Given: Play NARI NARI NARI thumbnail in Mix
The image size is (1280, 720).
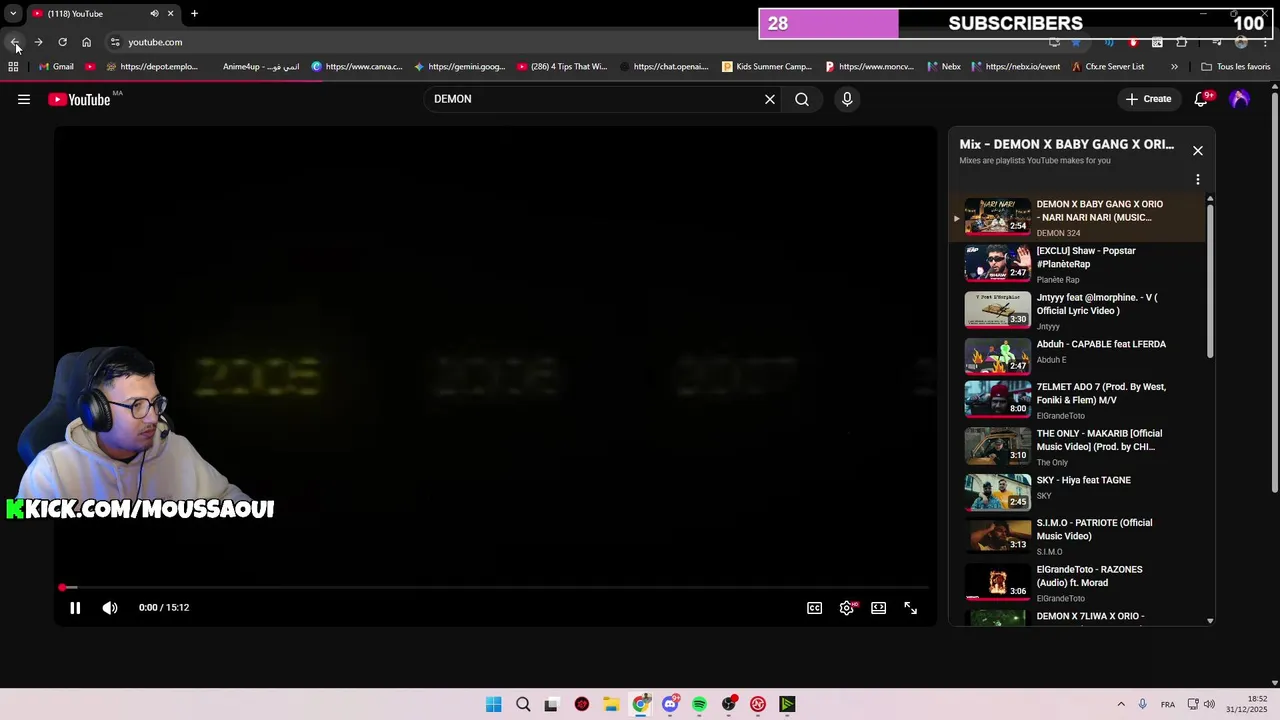Looking at the screenshot, I should 997,217.
